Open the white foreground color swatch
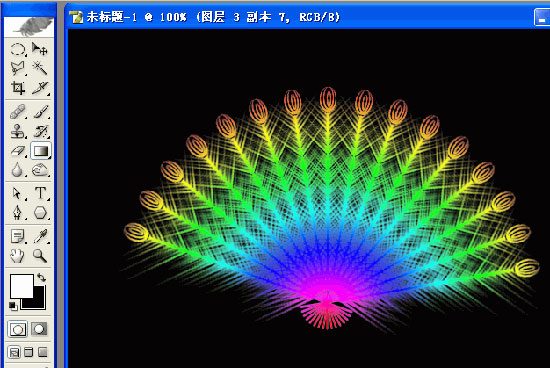 [21, 286]
